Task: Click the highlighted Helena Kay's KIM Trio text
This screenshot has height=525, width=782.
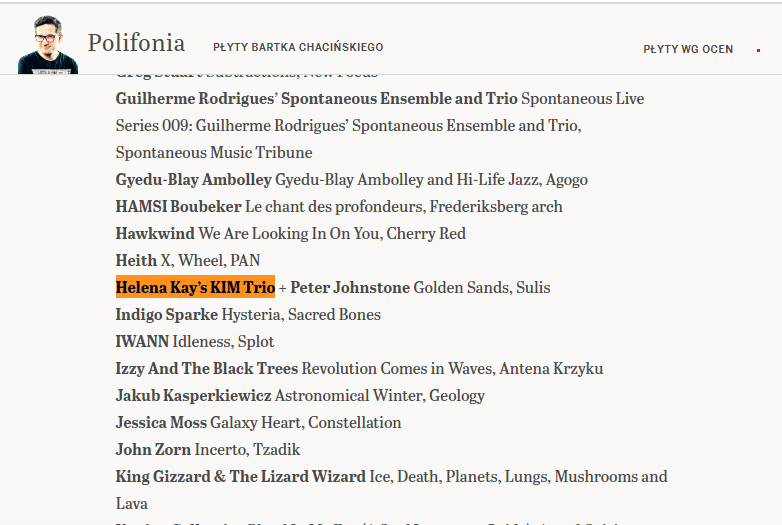Action: pyautogui.click(x=195, y=287)
